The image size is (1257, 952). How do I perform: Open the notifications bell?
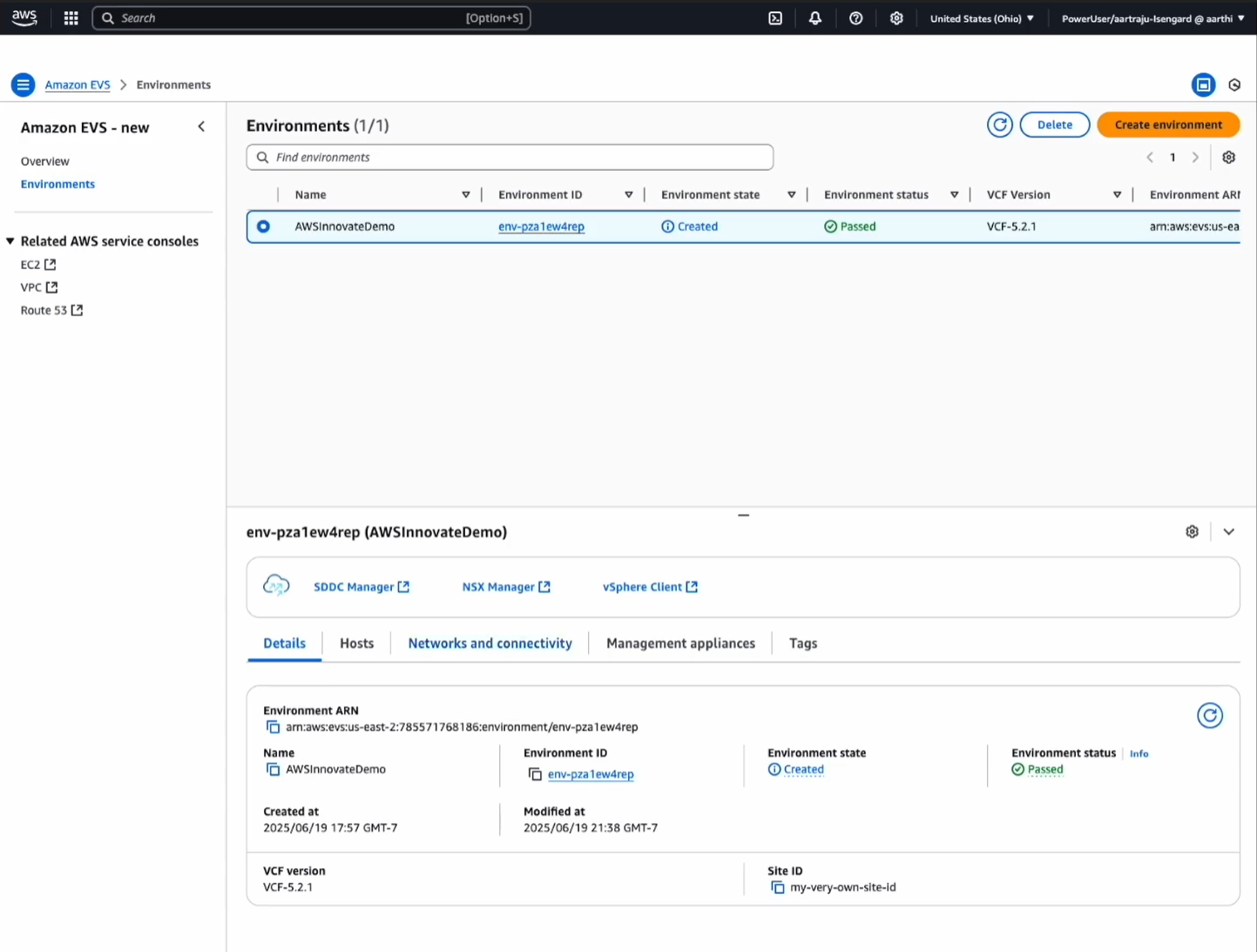point(815,18)
